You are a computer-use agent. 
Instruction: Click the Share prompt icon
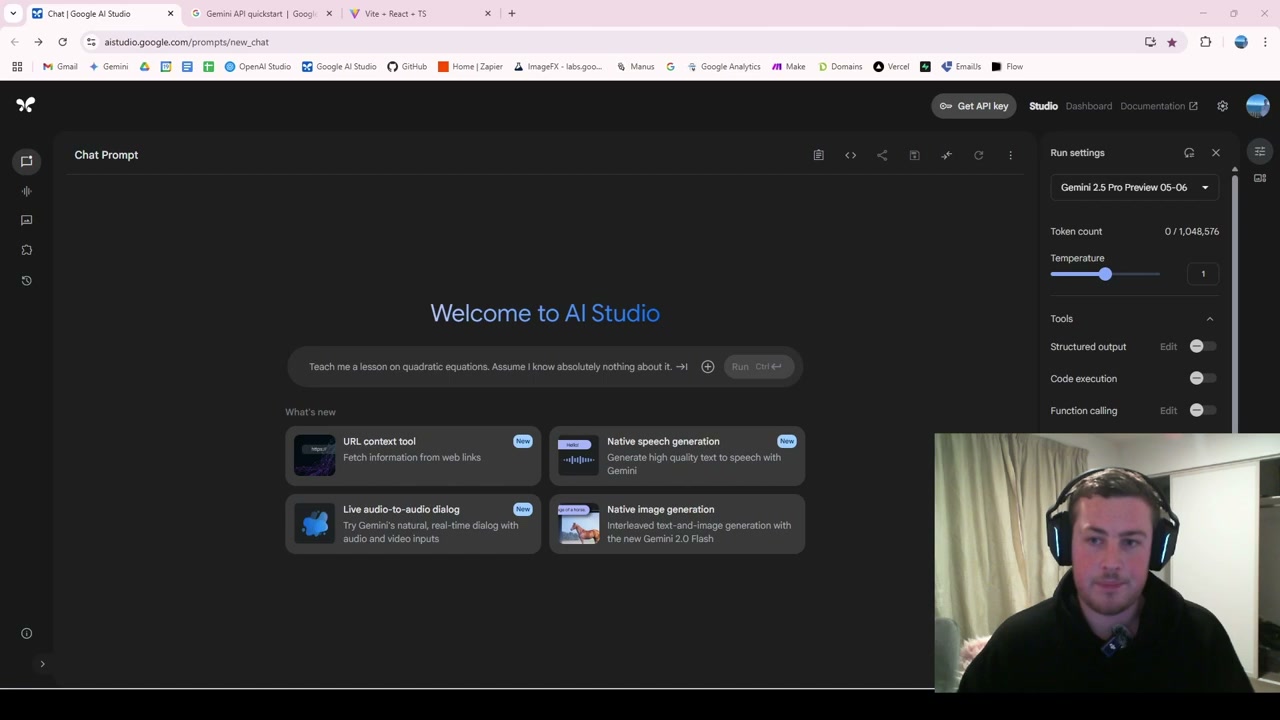882,155
